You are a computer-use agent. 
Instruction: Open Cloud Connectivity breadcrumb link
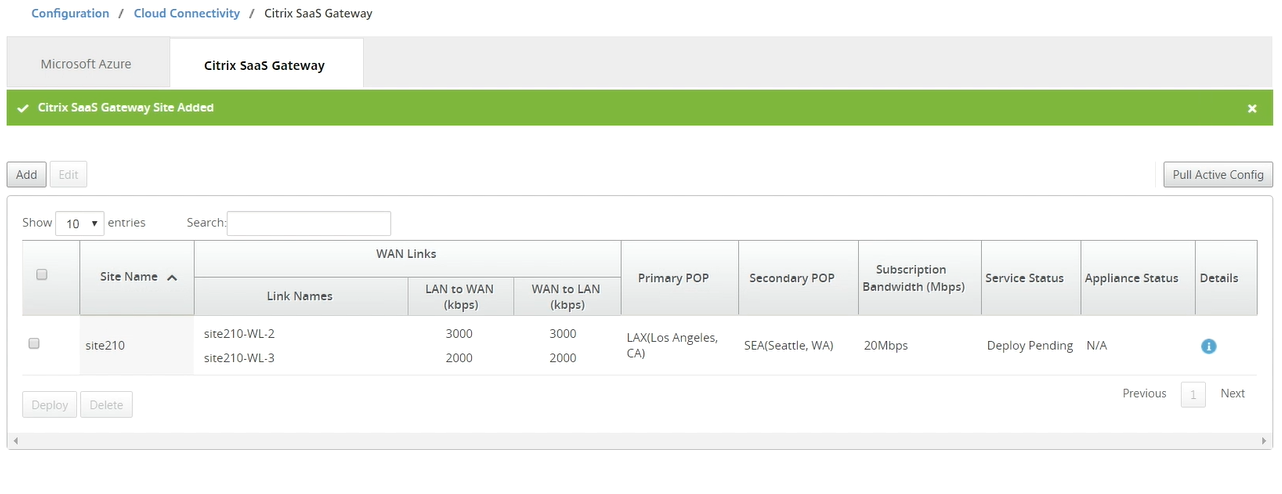(x=187, y=14)
